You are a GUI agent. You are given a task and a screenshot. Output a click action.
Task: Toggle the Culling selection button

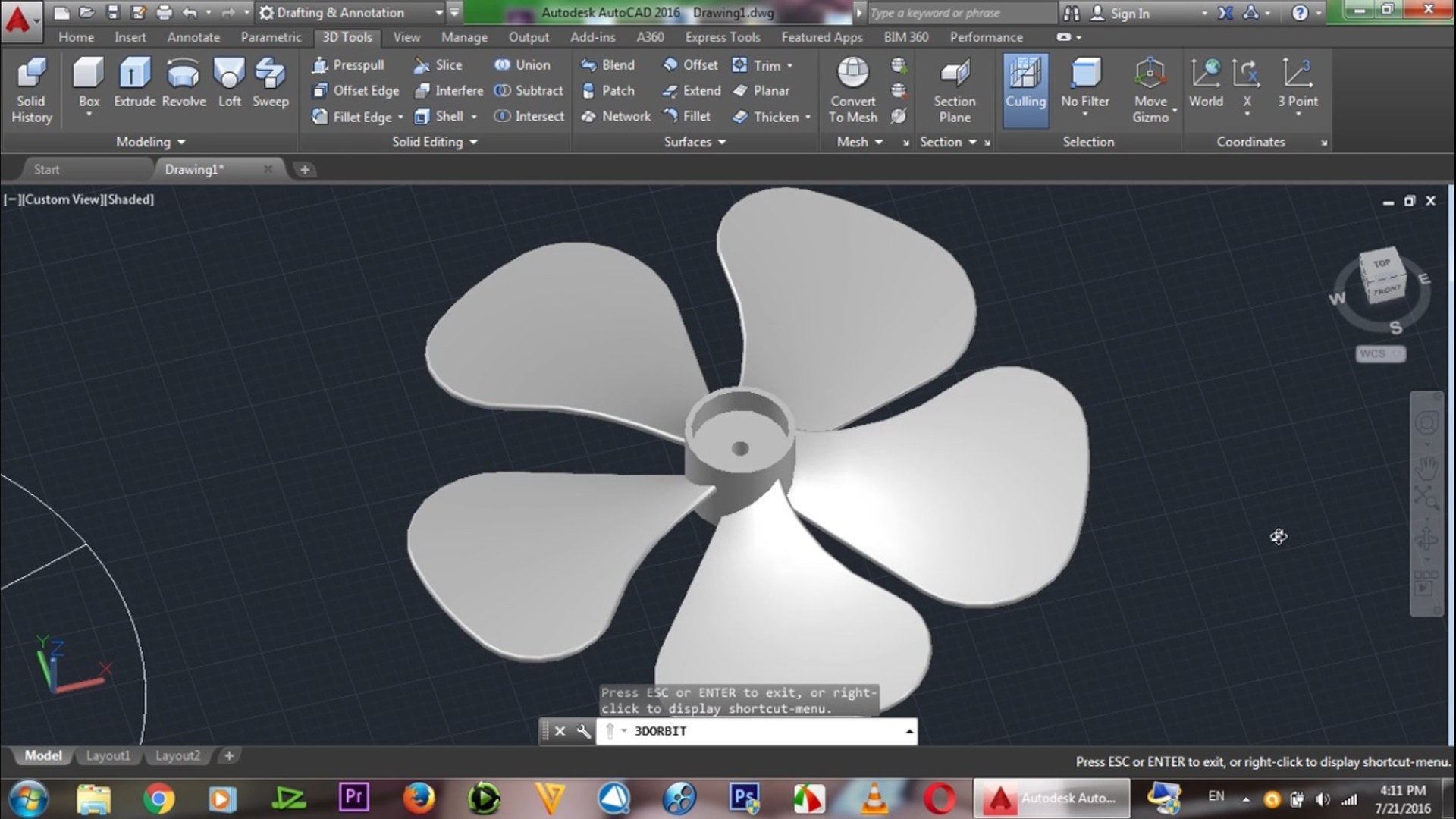1025,89
